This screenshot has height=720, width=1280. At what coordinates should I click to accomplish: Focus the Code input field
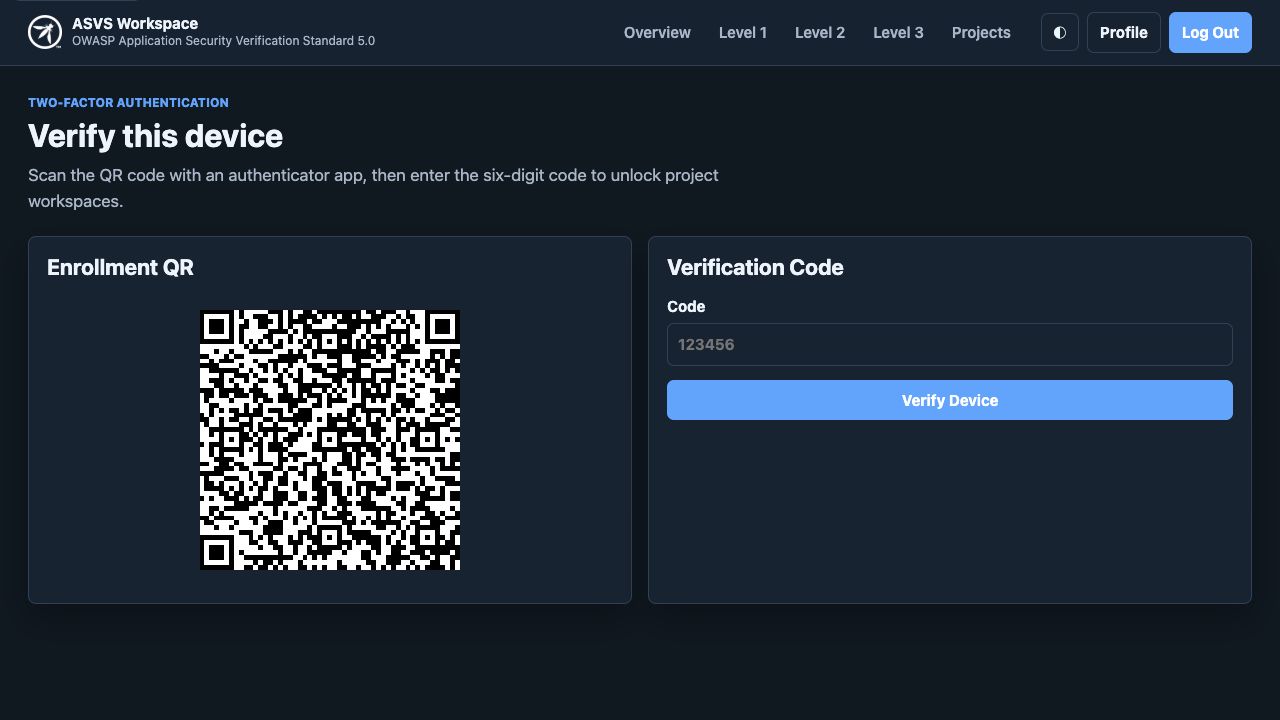coord(950,344)
